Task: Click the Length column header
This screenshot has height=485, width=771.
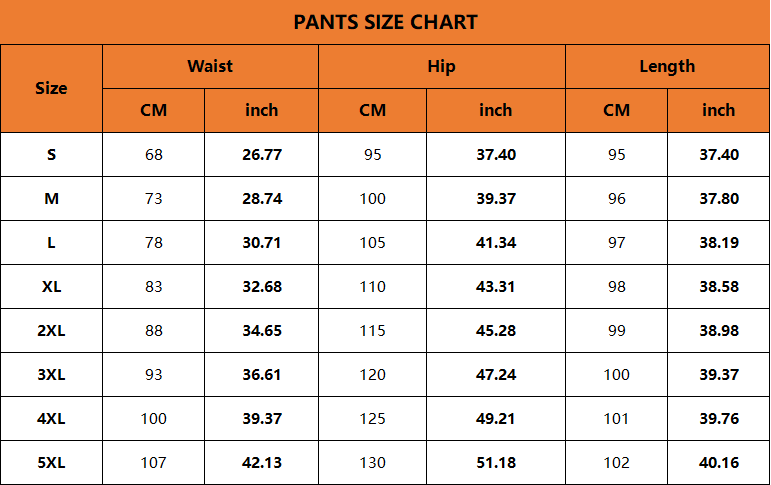Action: coord(667,66)
